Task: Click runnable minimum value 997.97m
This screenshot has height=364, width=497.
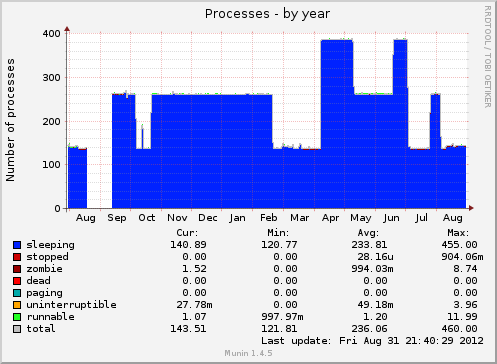Action: point(282,317)
